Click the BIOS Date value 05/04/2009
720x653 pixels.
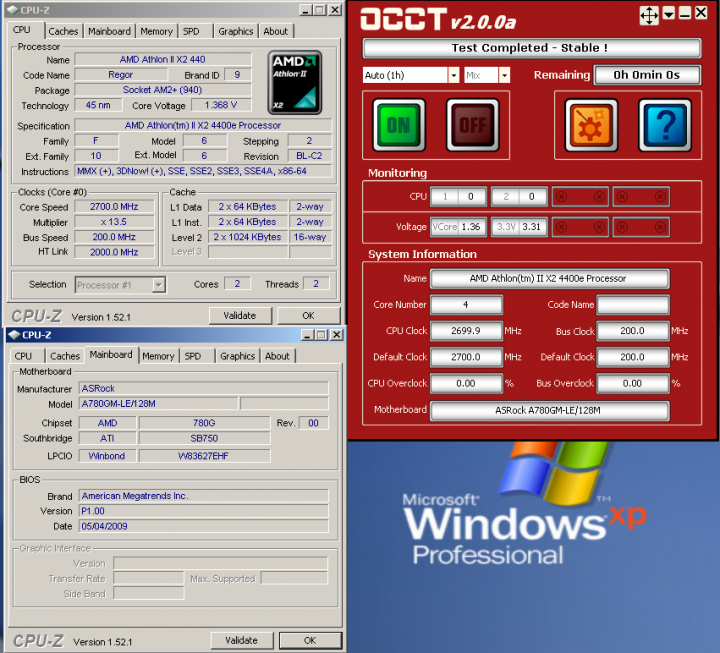(x=203, y=526)
